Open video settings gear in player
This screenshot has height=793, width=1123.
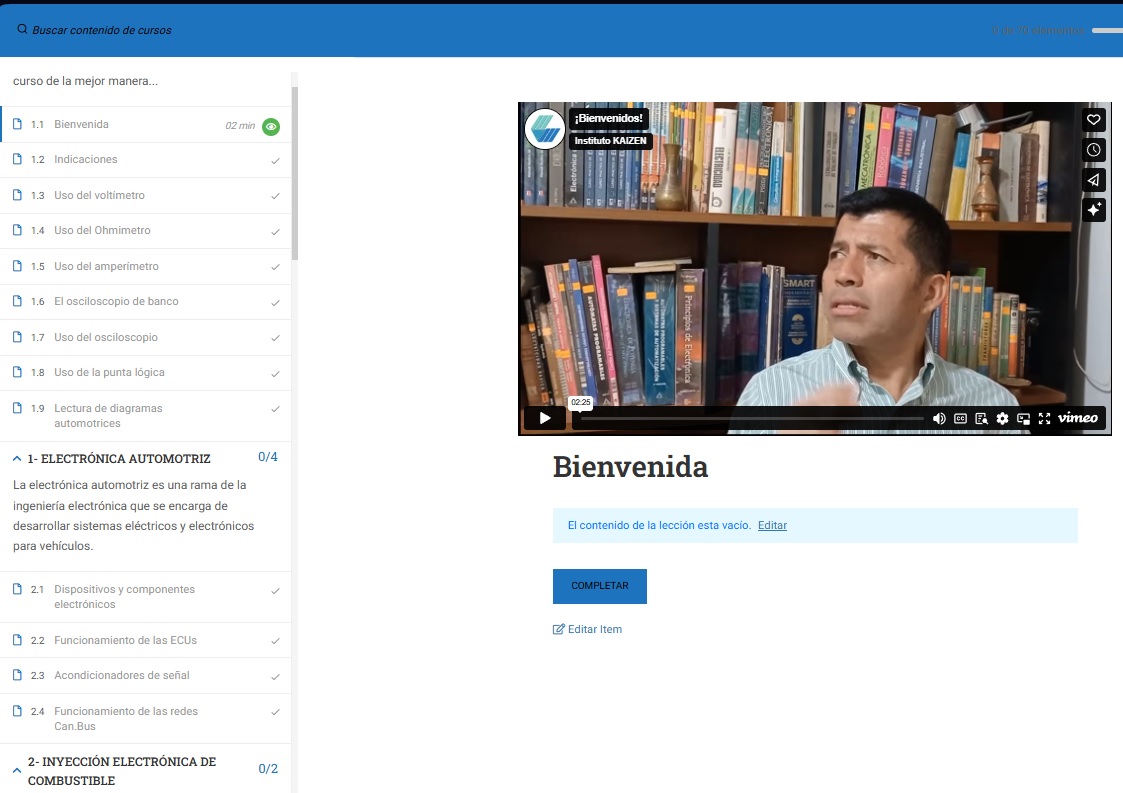(x=1002, y=419)
